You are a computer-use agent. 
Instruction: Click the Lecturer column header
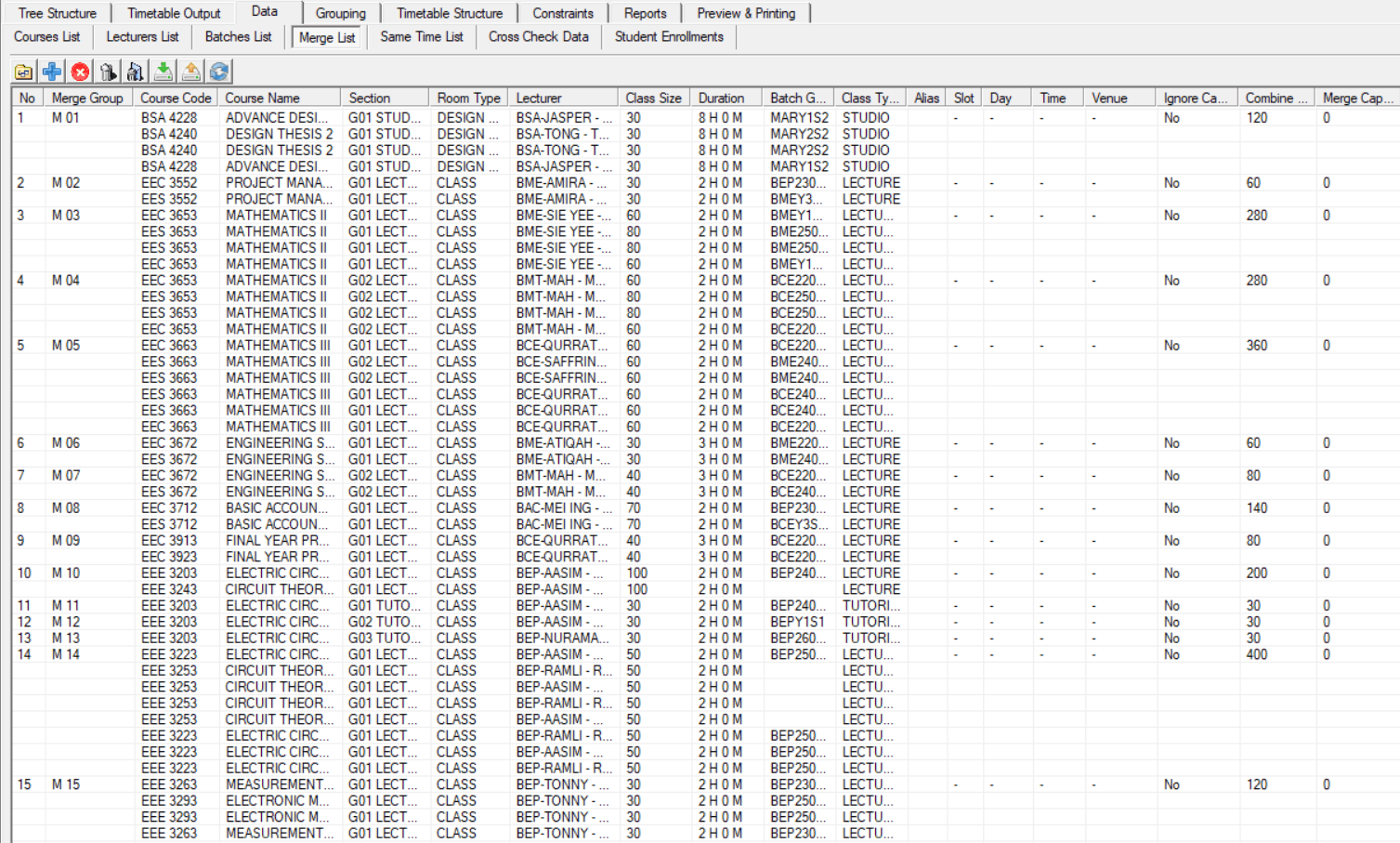[x=563, y=98]
